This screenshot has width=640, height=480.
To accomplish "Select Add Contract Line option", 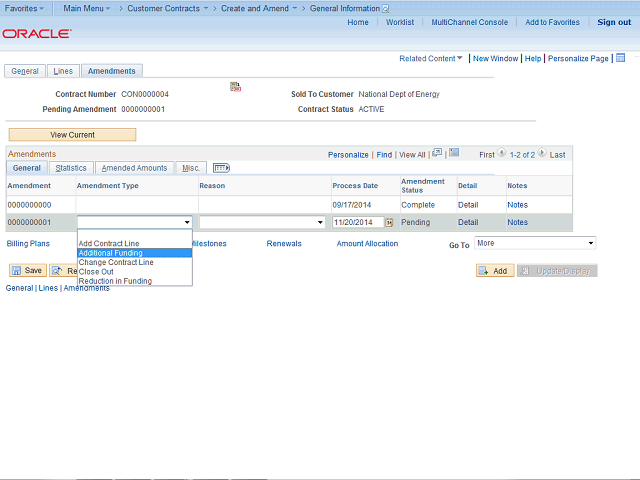I will [x=135, y=243].
